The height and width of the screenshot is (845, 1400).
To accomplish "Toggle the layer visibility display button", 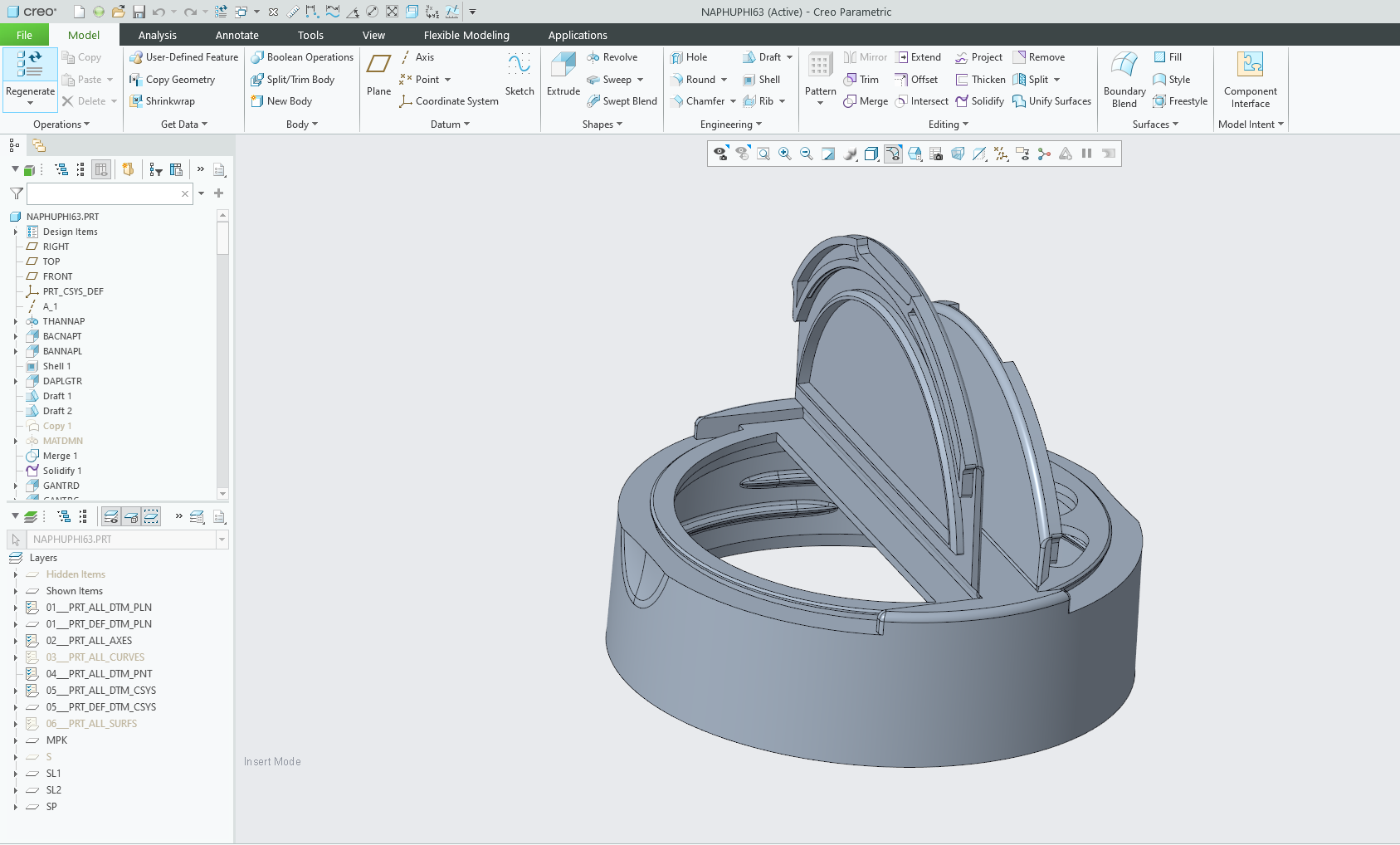I will click(x=110, y=516).
